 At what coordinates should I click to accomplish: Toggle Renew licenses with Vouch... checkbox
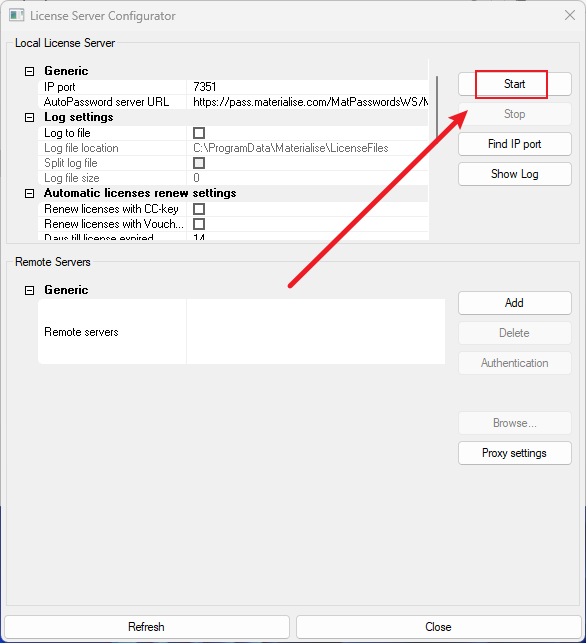tap(199, 224)
